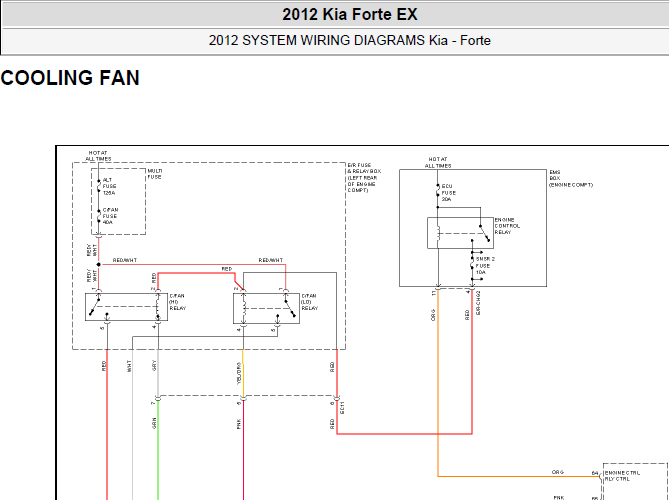Select the "2012 SYSTEM WIRING DIAGRAMS Kia - Forte" subtitle
The image size is (669, 500).
coord(349,41)
